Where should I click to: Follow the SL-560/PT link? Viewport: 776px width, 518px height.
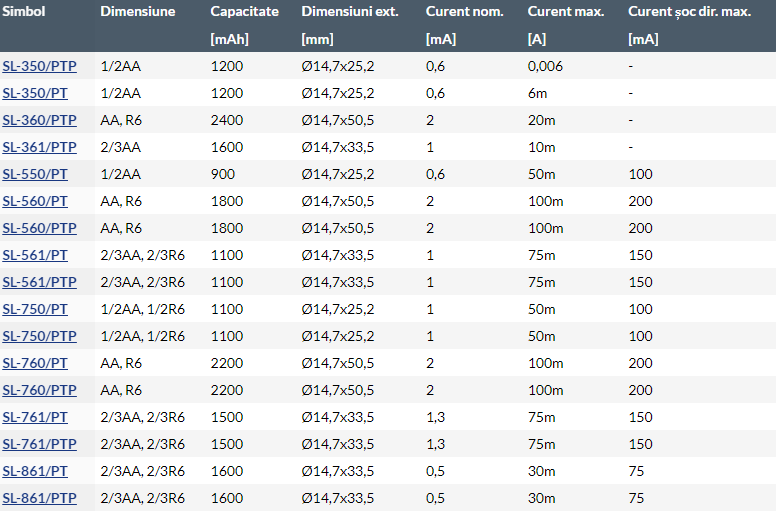pos(35,201)
